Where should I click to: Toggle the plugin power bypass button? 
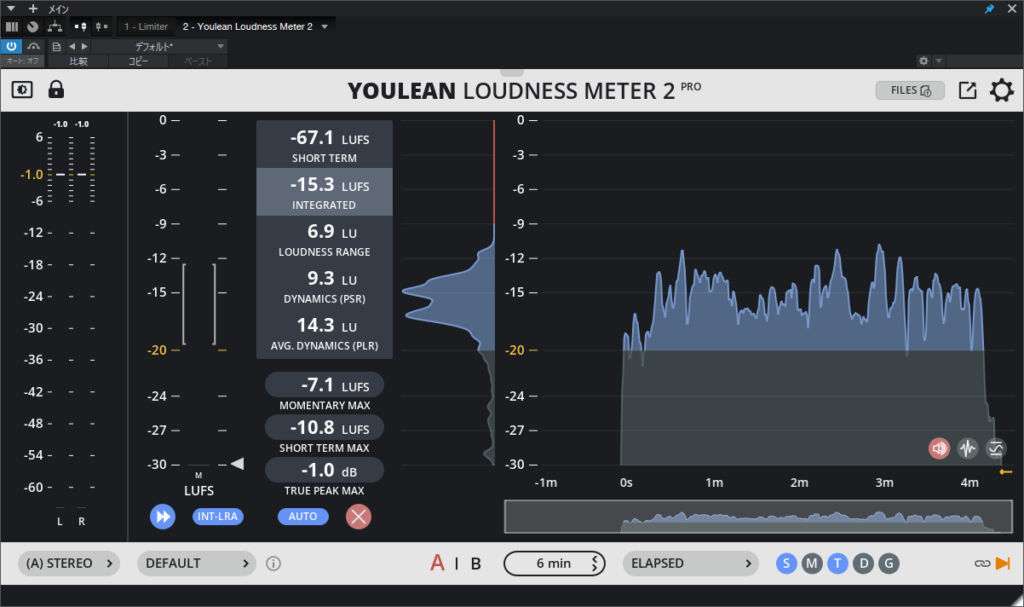(11, 46)
